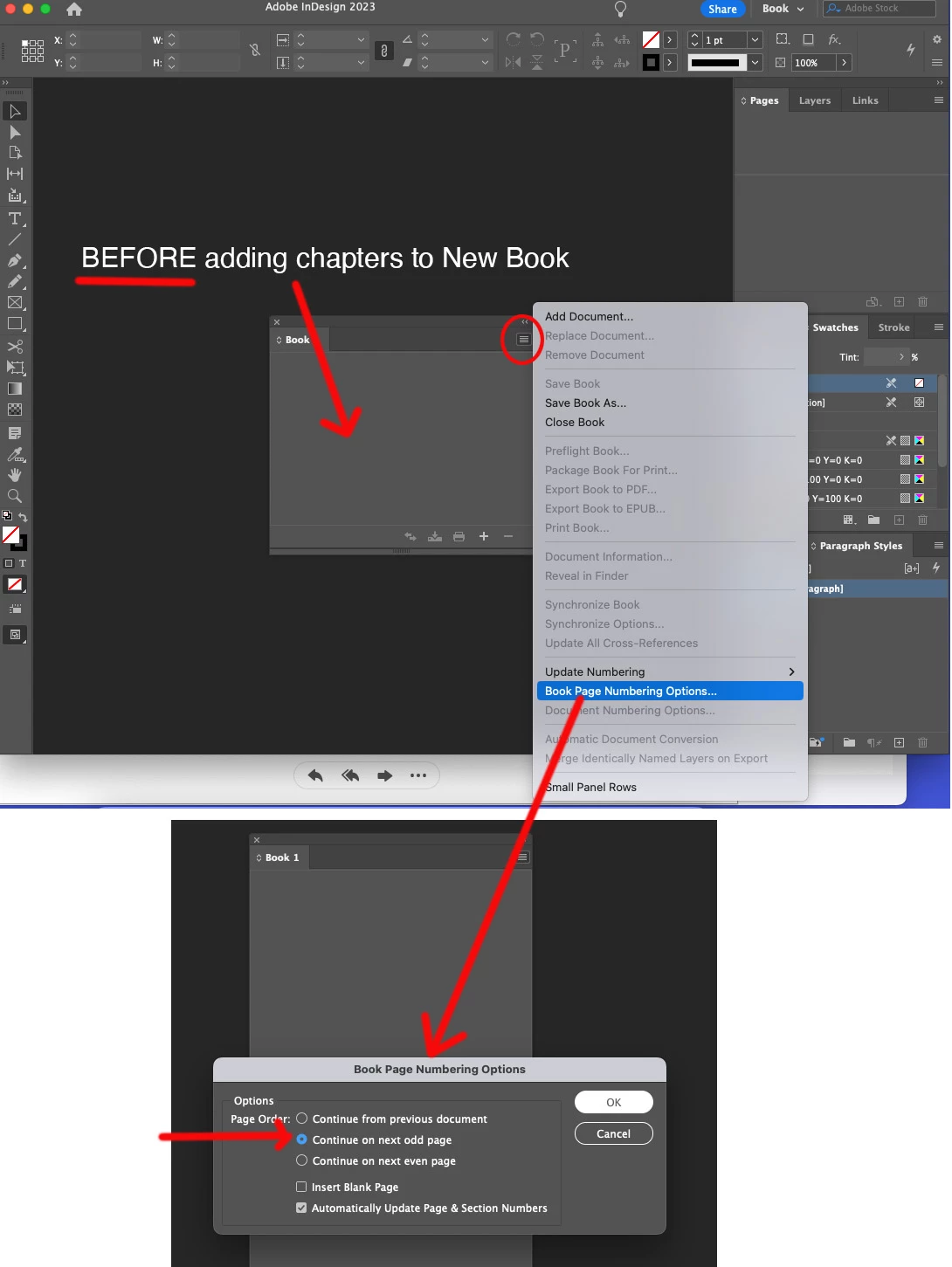Select the Hand tool
The width and height of the screenshot is (952, 1267).
coord(15,475)
